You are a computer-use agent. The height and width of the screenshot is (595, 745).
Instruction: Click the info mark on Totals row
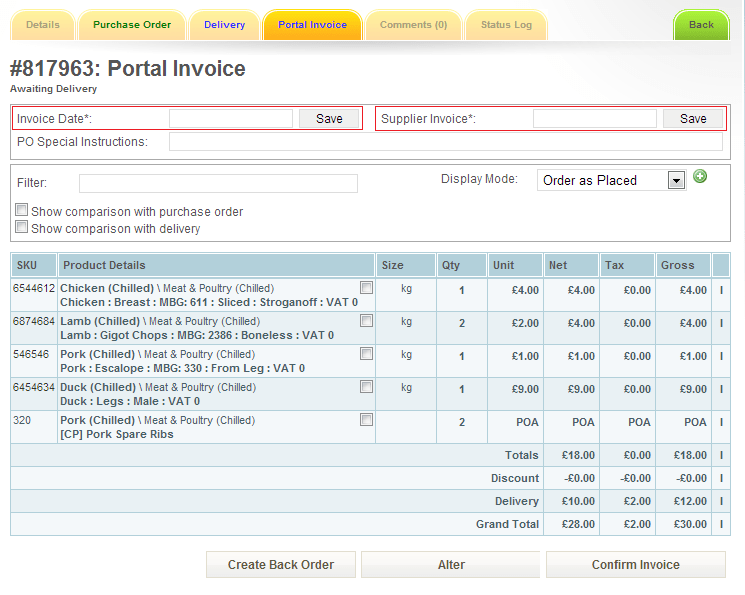721,455
